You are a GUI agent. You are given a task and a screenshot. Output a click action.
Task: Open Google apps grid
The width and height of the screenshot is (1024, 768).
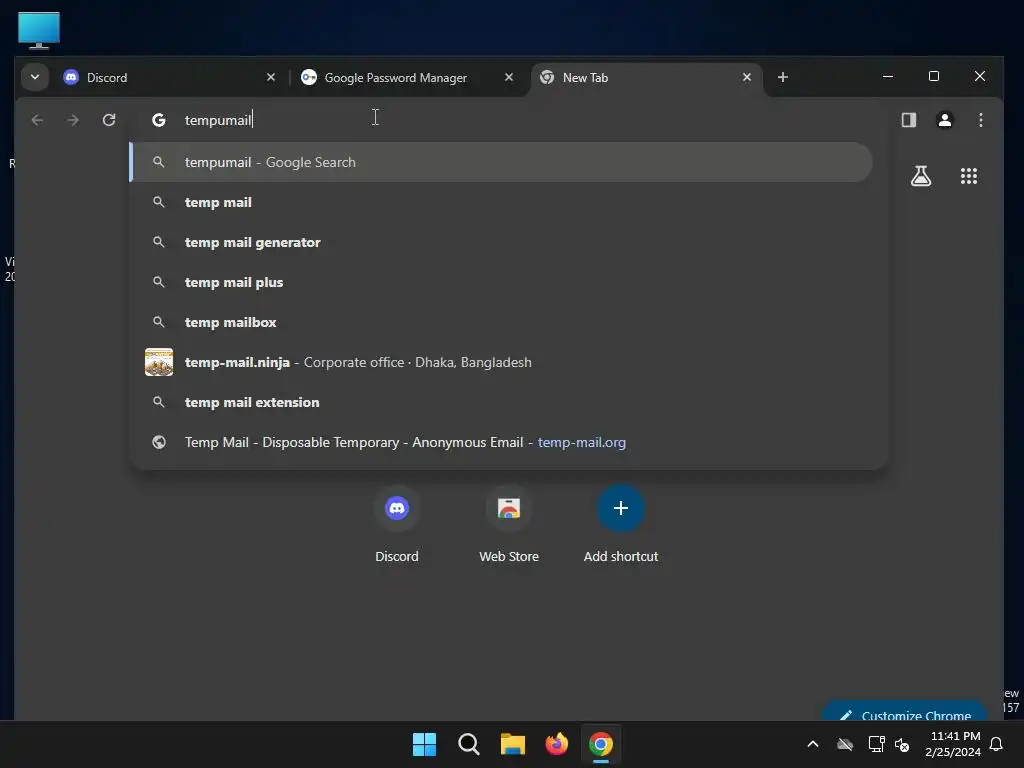tap(968, 176)
